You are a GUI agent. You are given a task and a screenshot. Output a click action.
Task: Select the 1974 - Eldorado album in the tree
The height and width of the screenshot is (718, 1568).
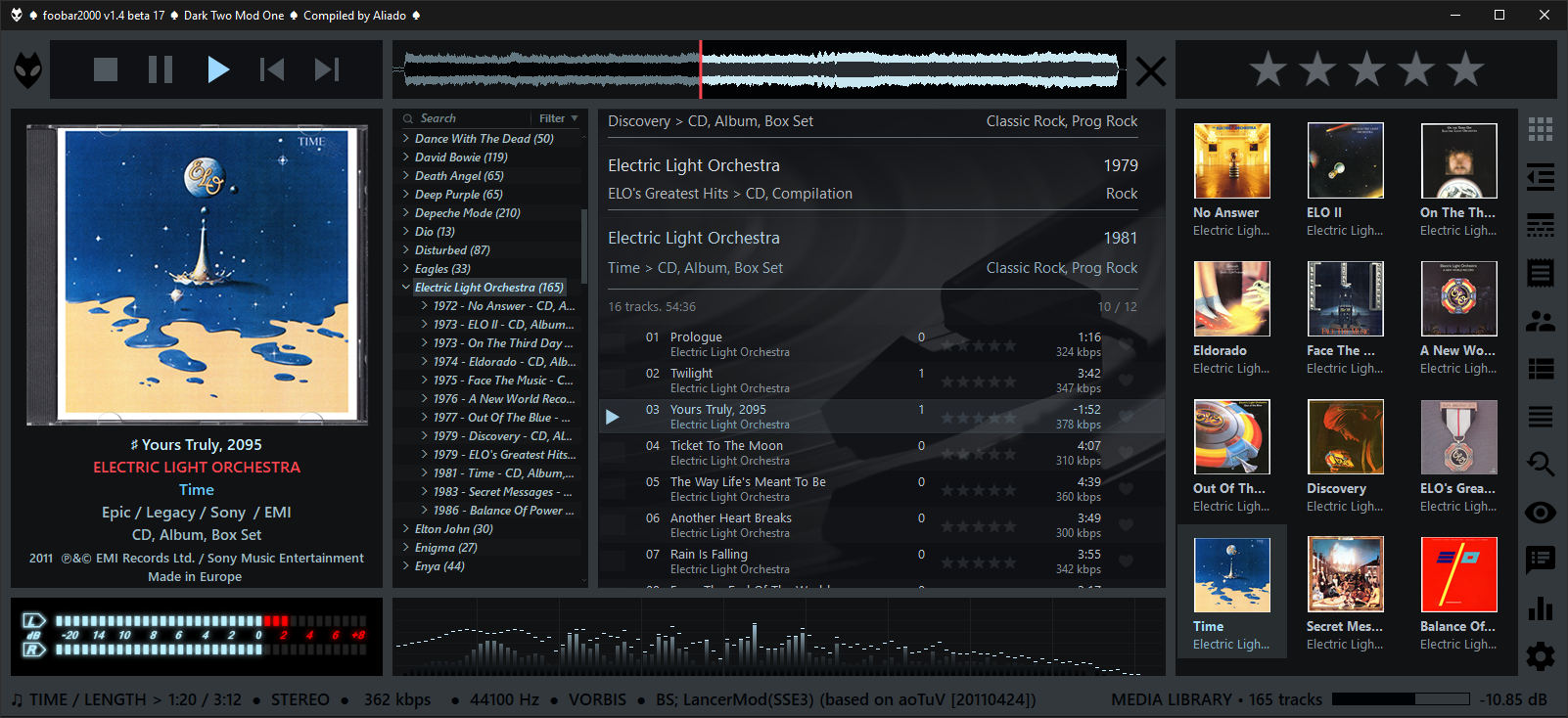tap(504, 362)
